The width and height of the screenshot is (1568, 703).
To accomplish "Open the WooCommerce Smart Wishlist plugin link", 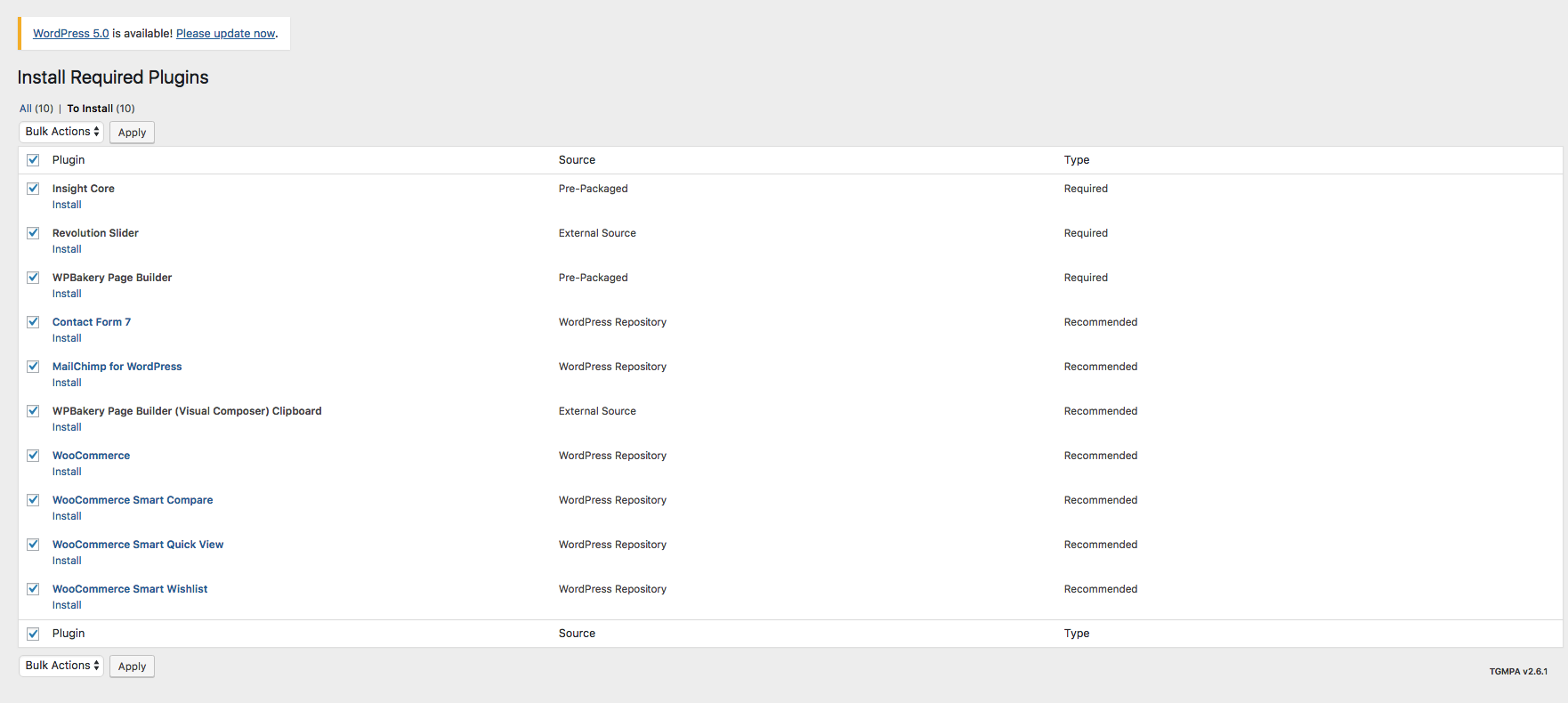I will 130,589.
